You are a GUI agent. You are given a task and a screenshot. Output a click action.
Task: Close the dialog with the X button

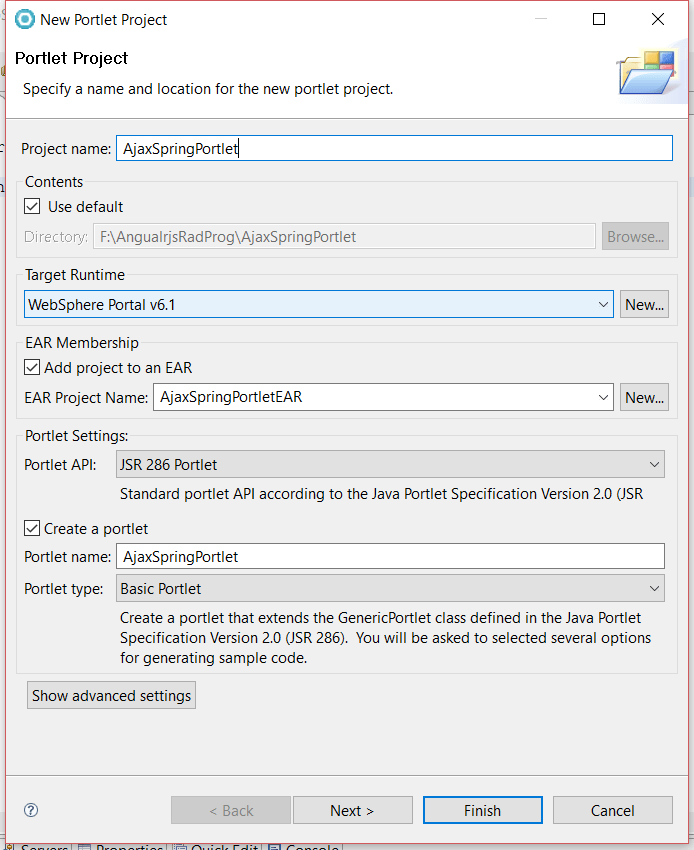tap(657, 19)
